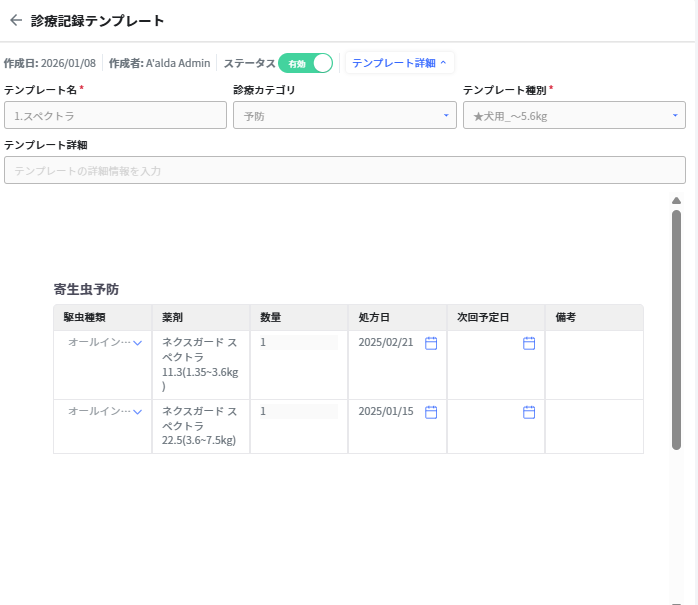
Task: Click the 駆虫種類 column header
Action: [x=102, y=317]
